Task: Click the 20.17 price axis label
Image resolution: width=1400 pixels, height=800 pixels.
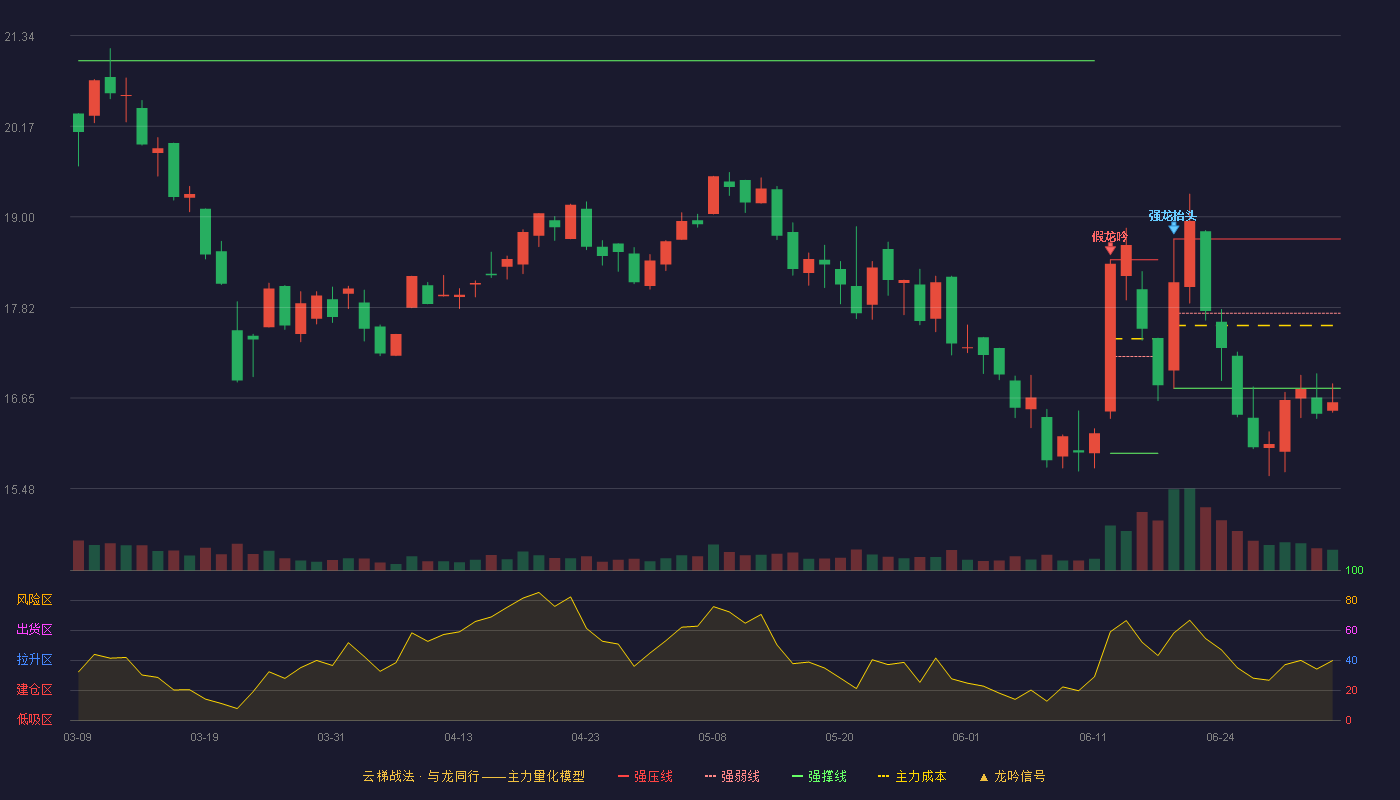Action: click(x=19, y=127)
